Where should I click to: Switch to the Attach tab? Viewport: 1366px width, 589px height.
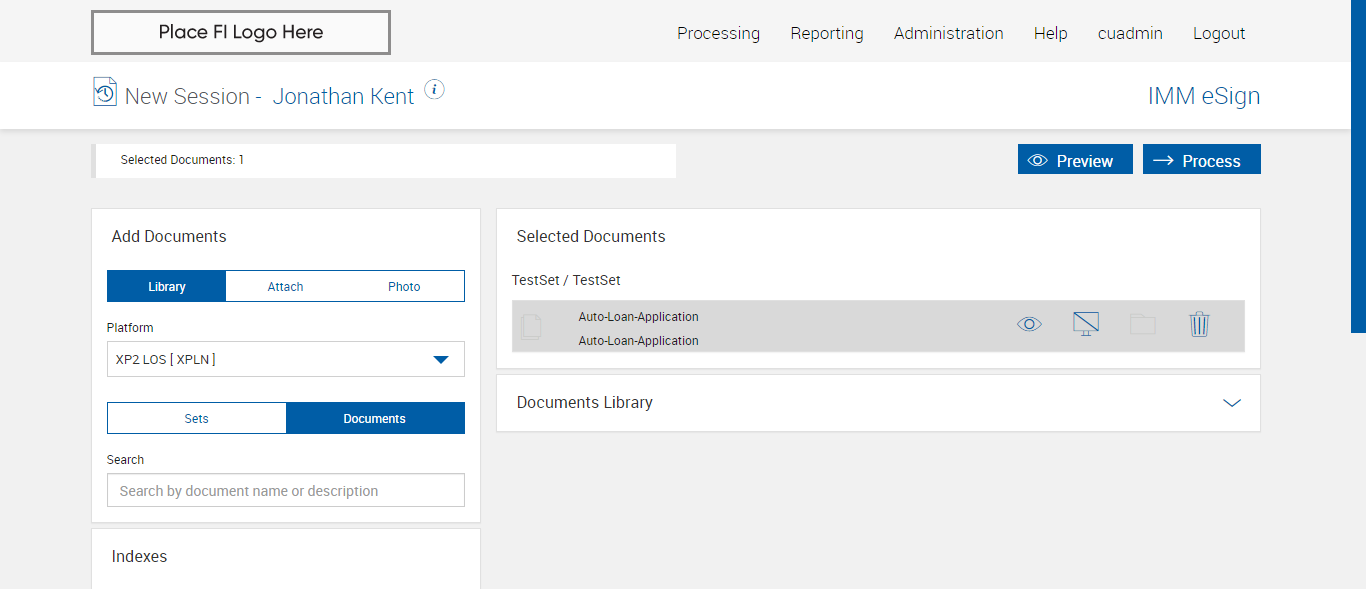tap(285, 287)
